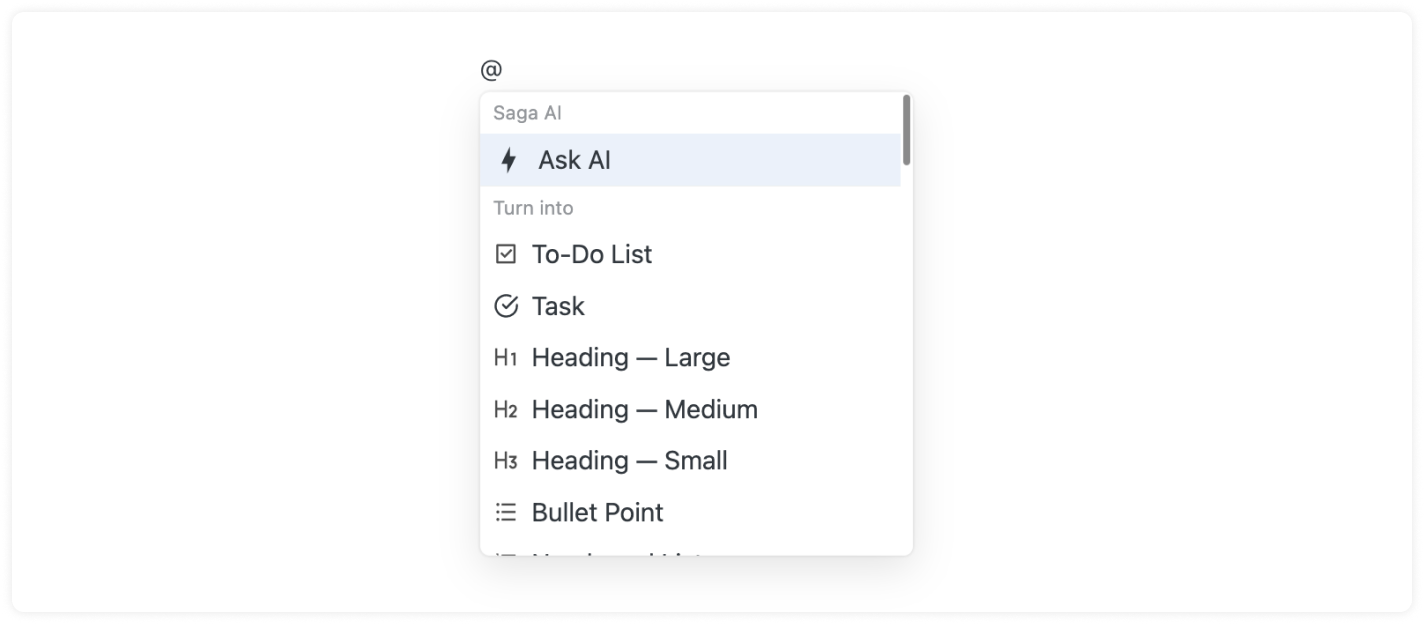Choose the Task option
The width and height of the screenshot is (1424, 624).
(x=558, y=306)
